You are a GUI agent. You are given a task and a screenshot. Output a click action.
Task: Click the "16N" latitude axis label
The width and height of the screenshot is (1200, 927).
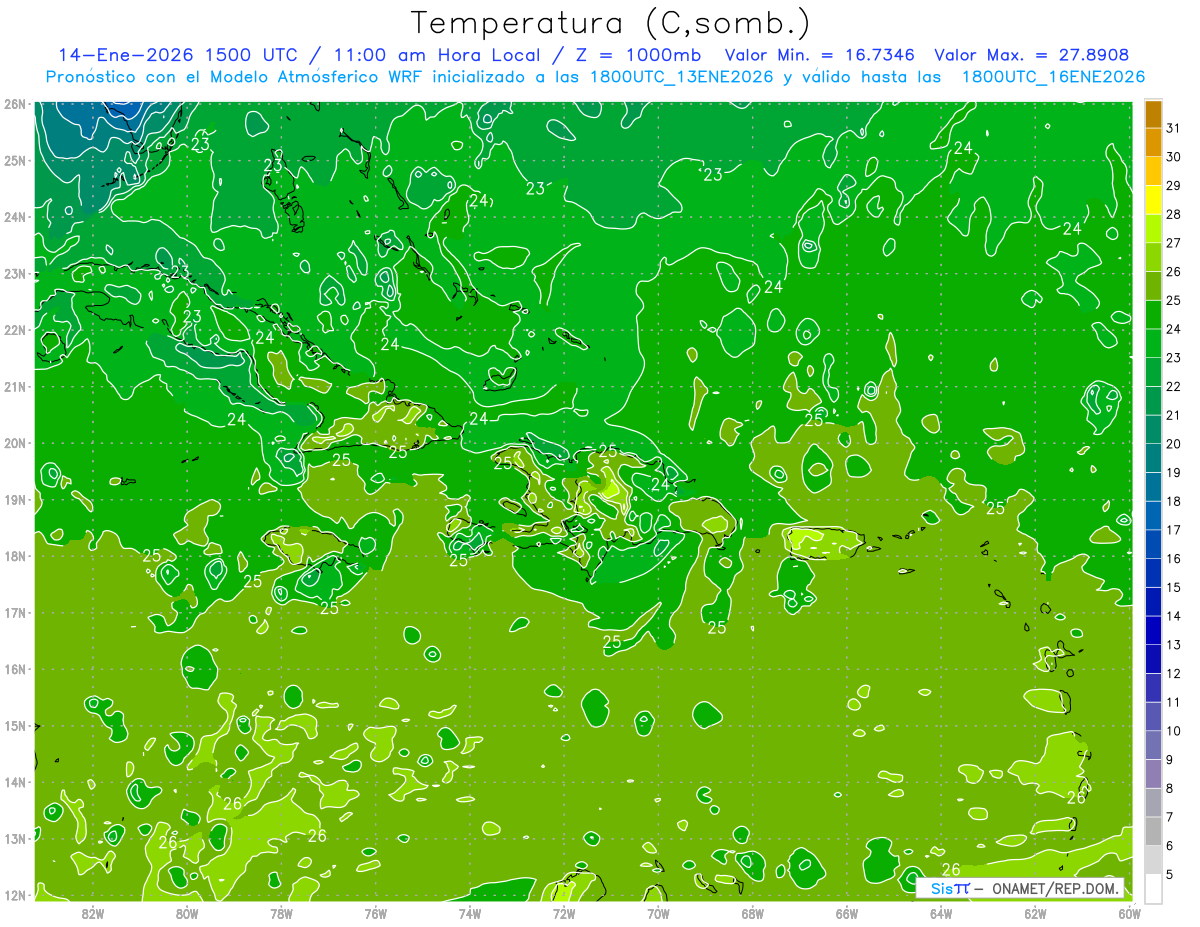pyautogui.click(x=14, y=669)
